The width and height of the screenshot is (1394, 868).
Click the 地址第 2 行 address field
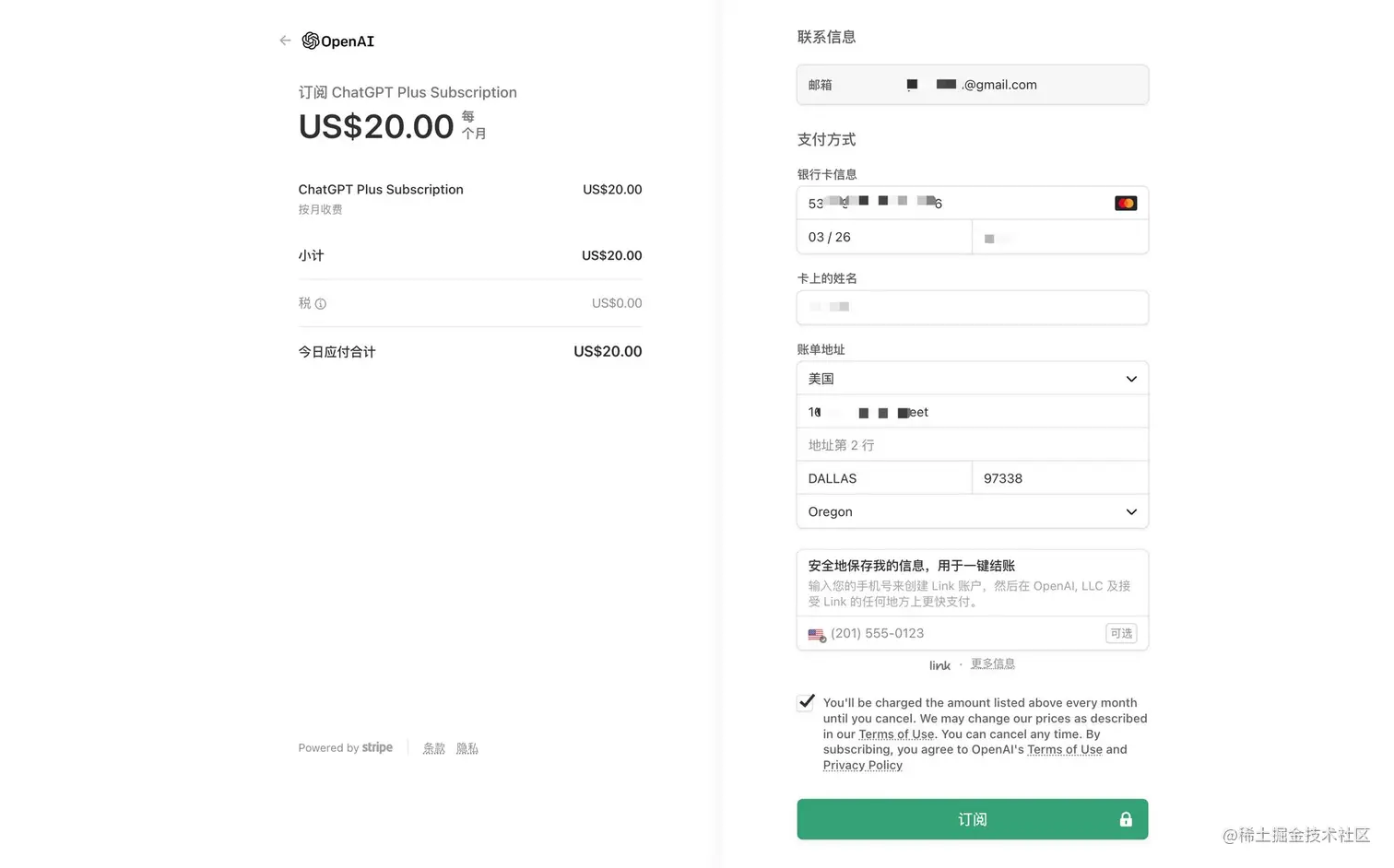[973, 445]
